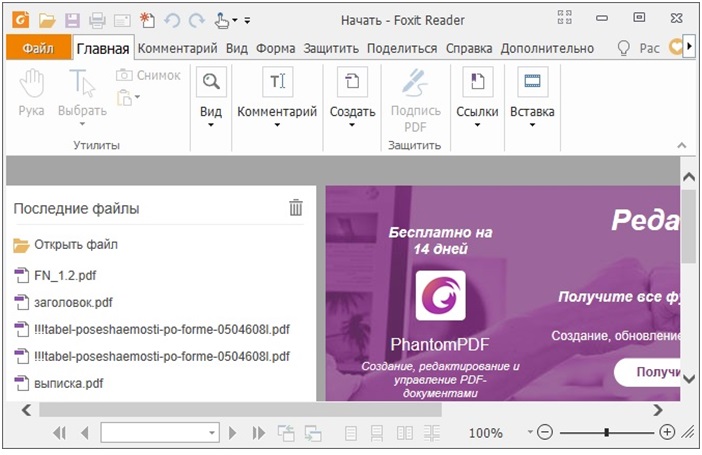Open the Вид magnifier menu

point(211,97)
